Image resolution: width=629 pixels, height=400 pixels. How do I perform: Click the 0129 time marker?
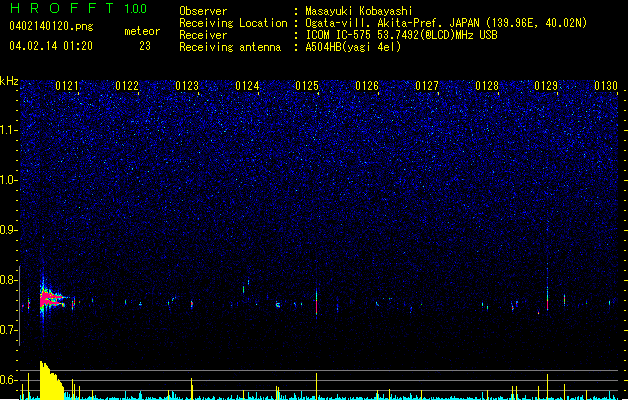[546, 86]
